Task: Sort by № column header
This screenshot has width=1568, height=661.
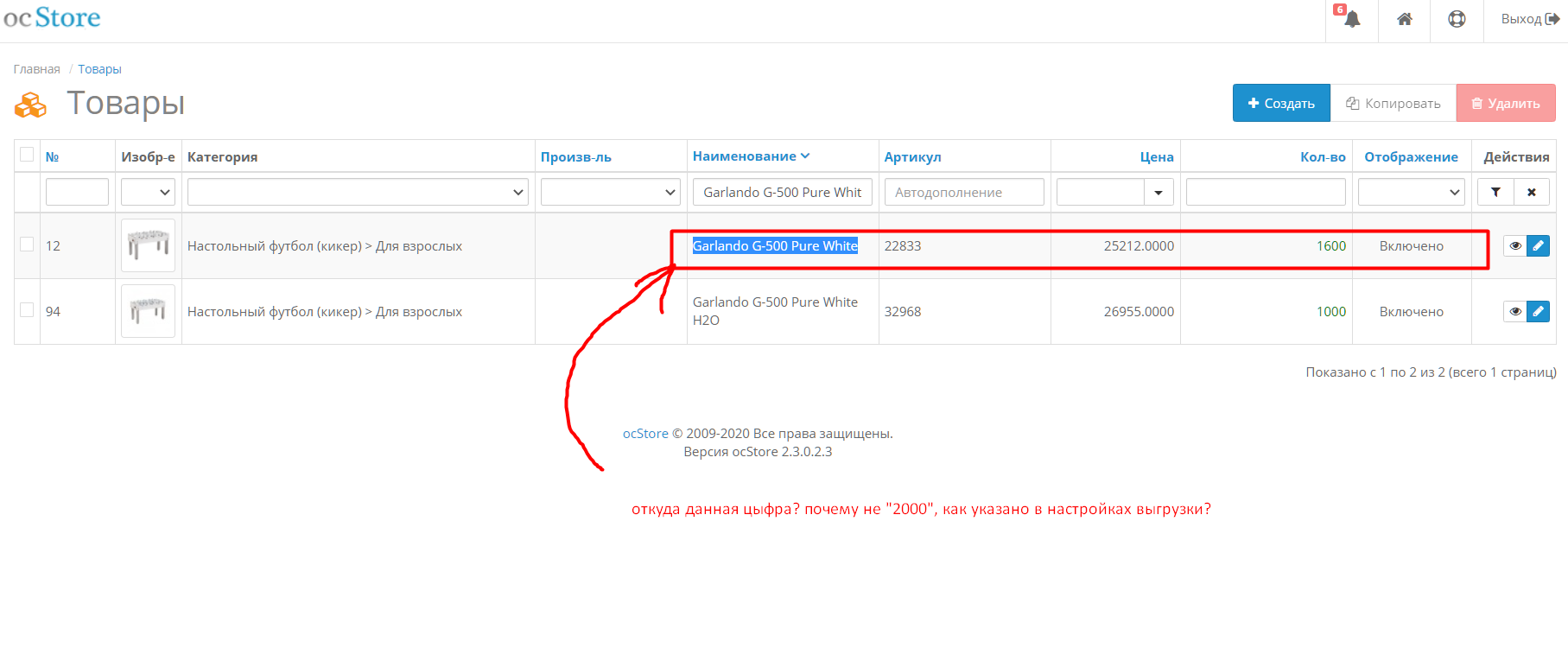Action: tap(52, 157)
